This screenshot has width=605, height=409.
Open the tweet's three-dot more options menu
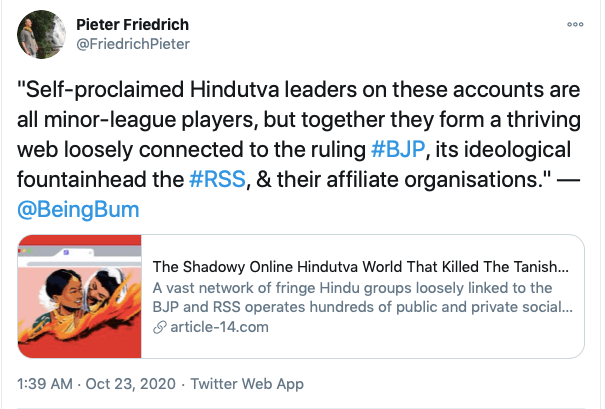point(575,23)
